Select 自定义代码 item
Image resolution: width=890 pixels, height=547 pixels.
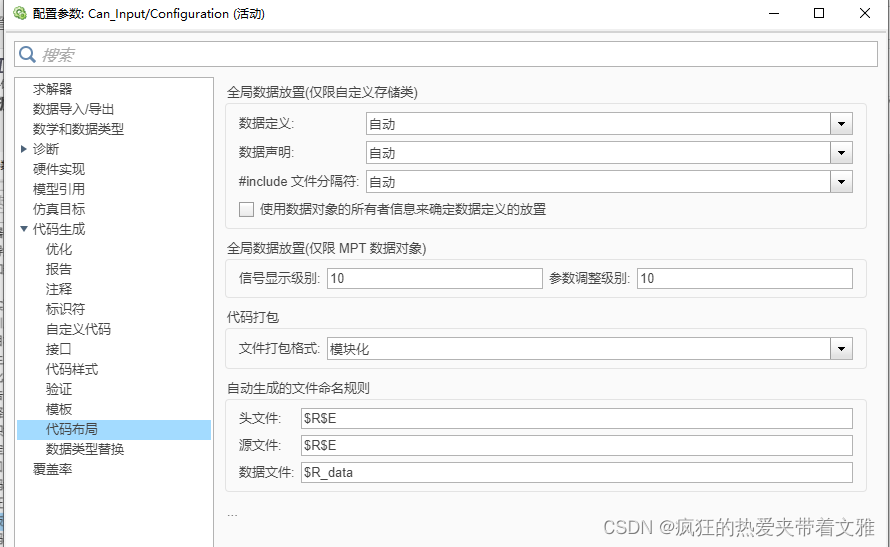click(78, 329)
